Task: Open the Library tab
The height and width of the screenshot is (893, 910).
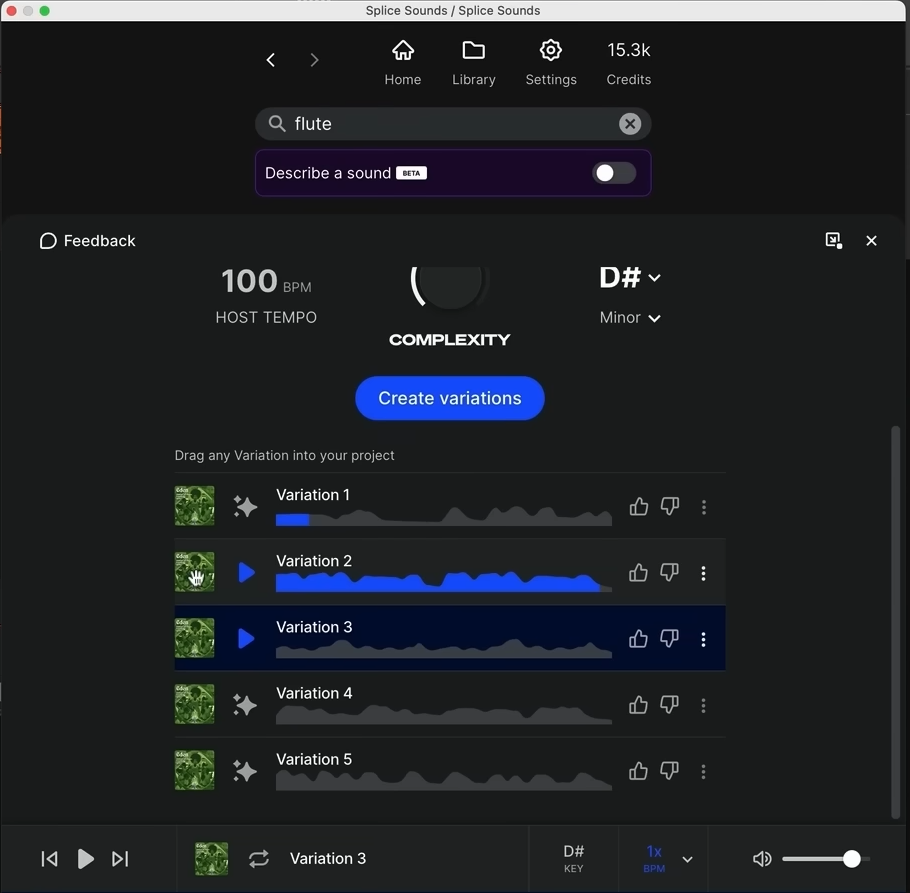Action: click(x=474, y=63)
